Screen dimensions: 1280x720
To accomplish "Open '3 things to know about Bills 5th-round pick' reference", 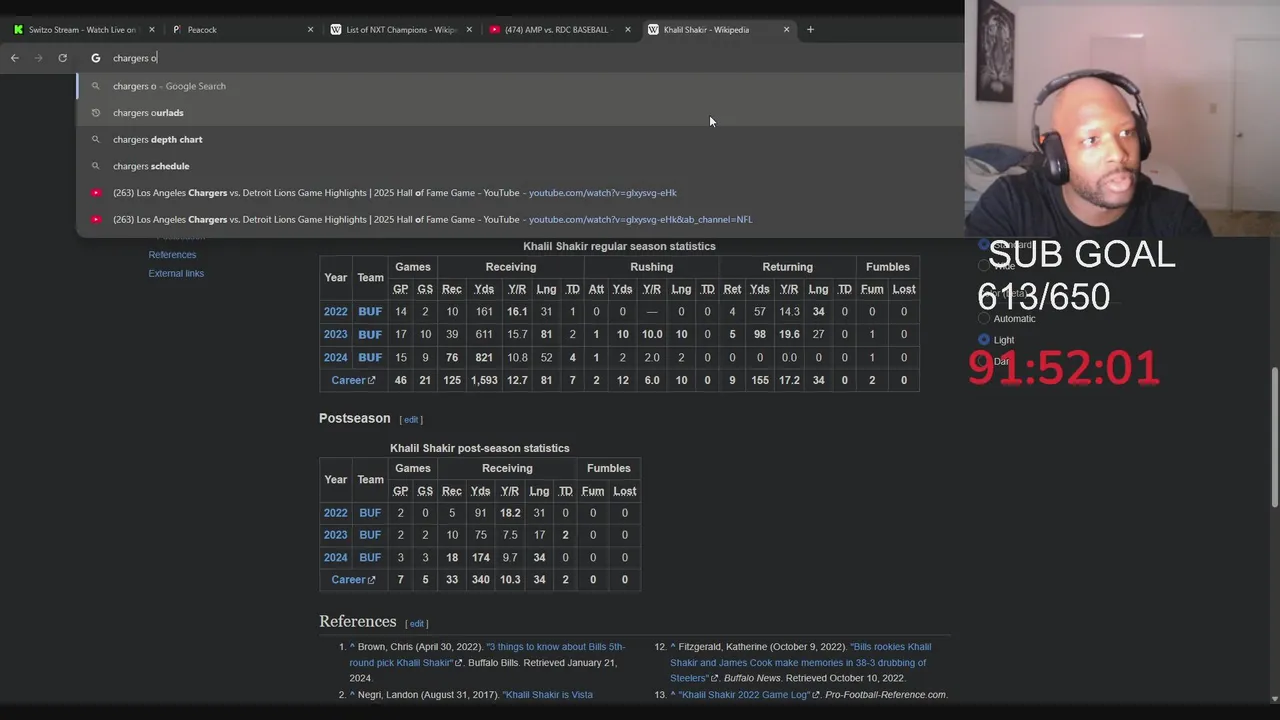I will 487,655.
